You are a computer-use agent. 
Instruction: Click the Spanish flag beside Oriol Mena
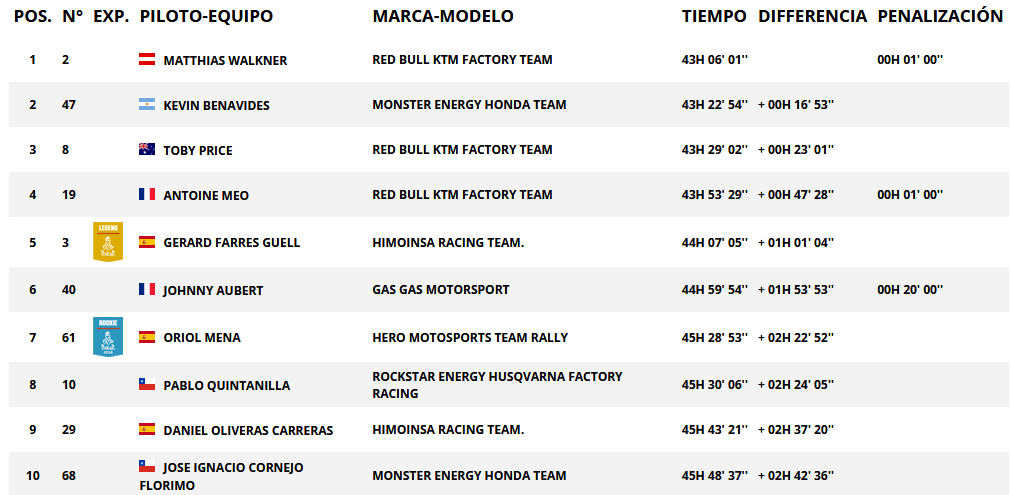click(x=147, y=336)
